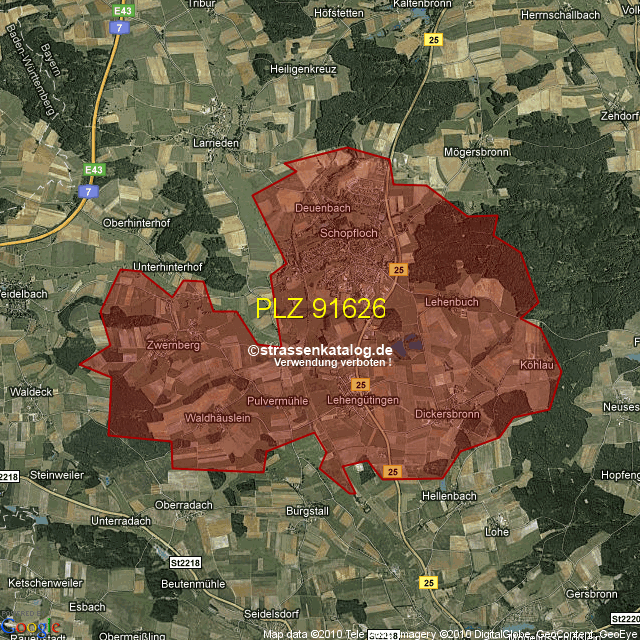Viewport: 640px width, 640px height.
Task: Click the Dickersbronn village label
Action: pyautogui.click(x=447, y=414)
